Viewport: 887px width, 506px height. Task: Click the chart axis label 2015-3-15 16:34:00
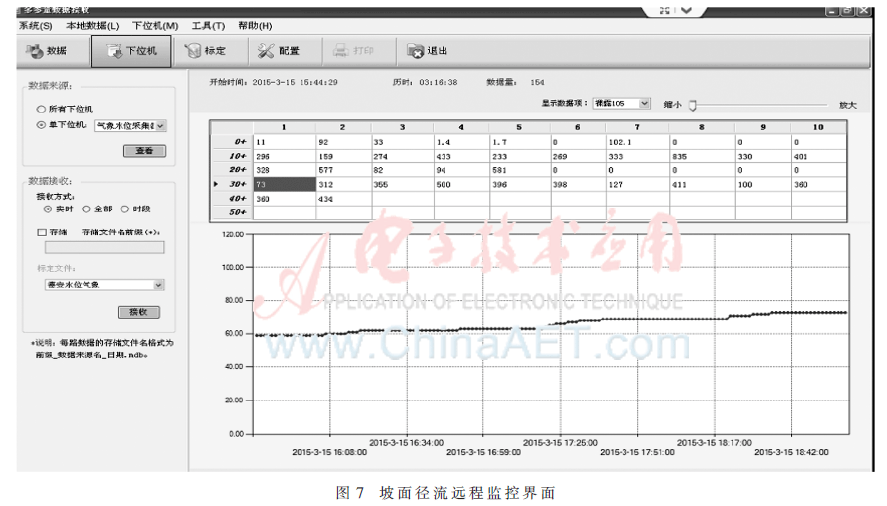(x=406, y=443)
